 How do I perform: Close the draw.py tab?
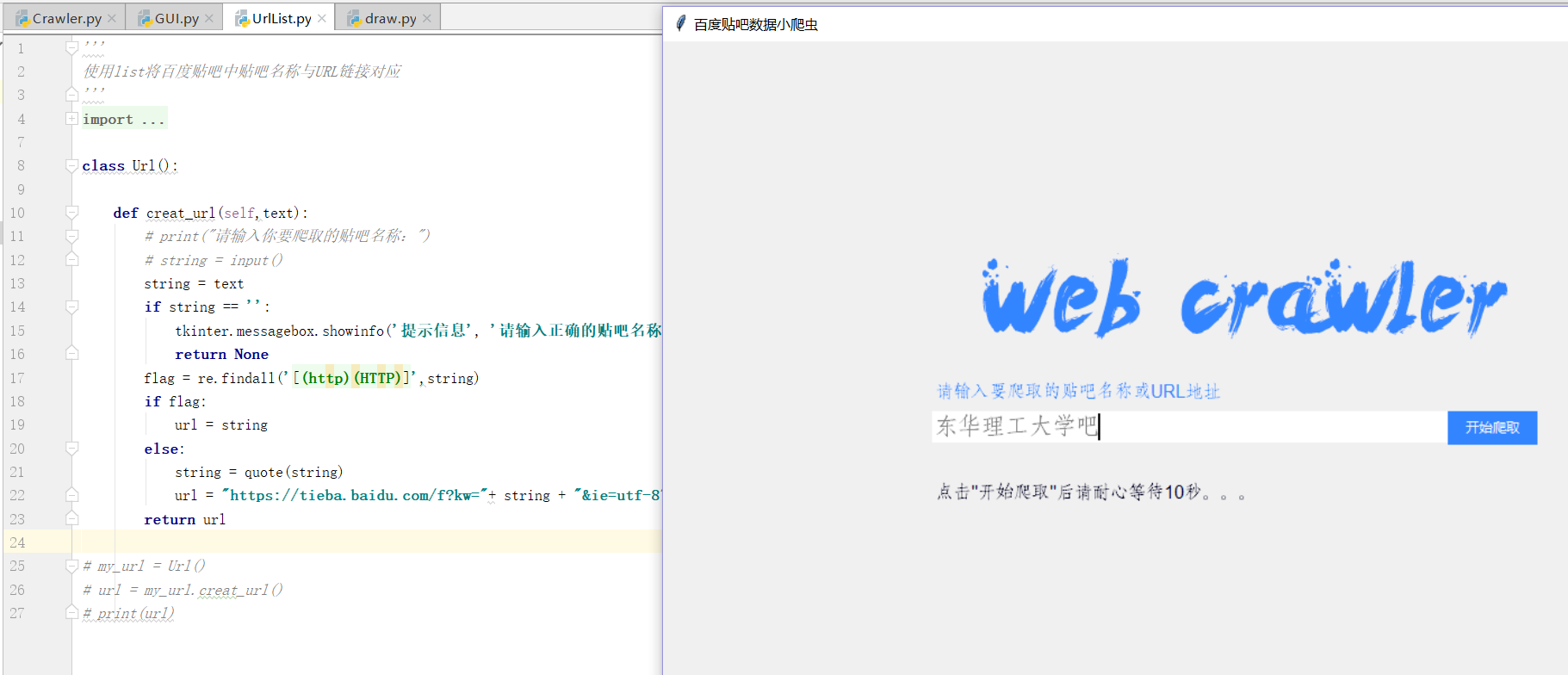tap(427, 18)
